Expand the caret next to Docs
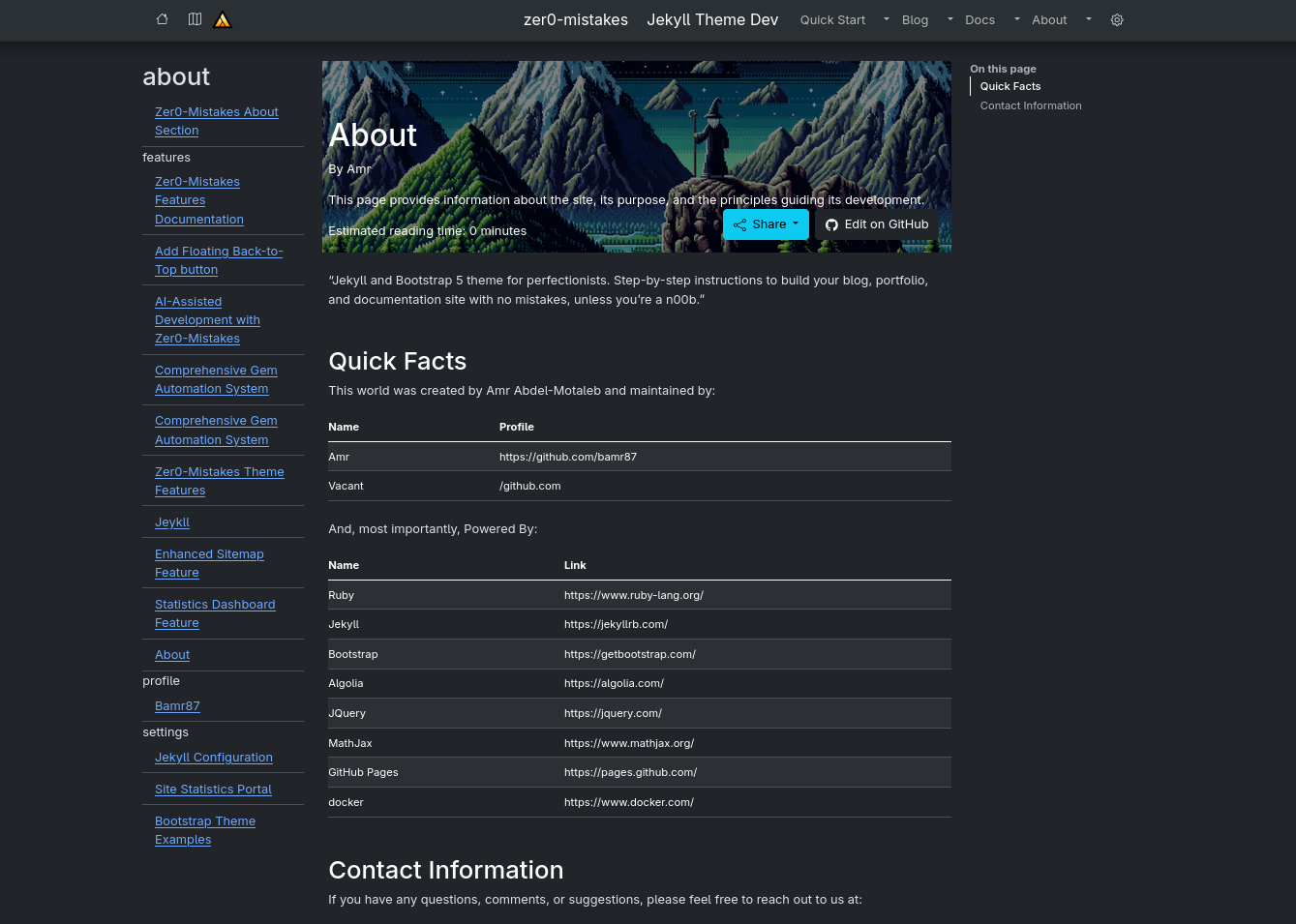 [x=1016, y=19]
